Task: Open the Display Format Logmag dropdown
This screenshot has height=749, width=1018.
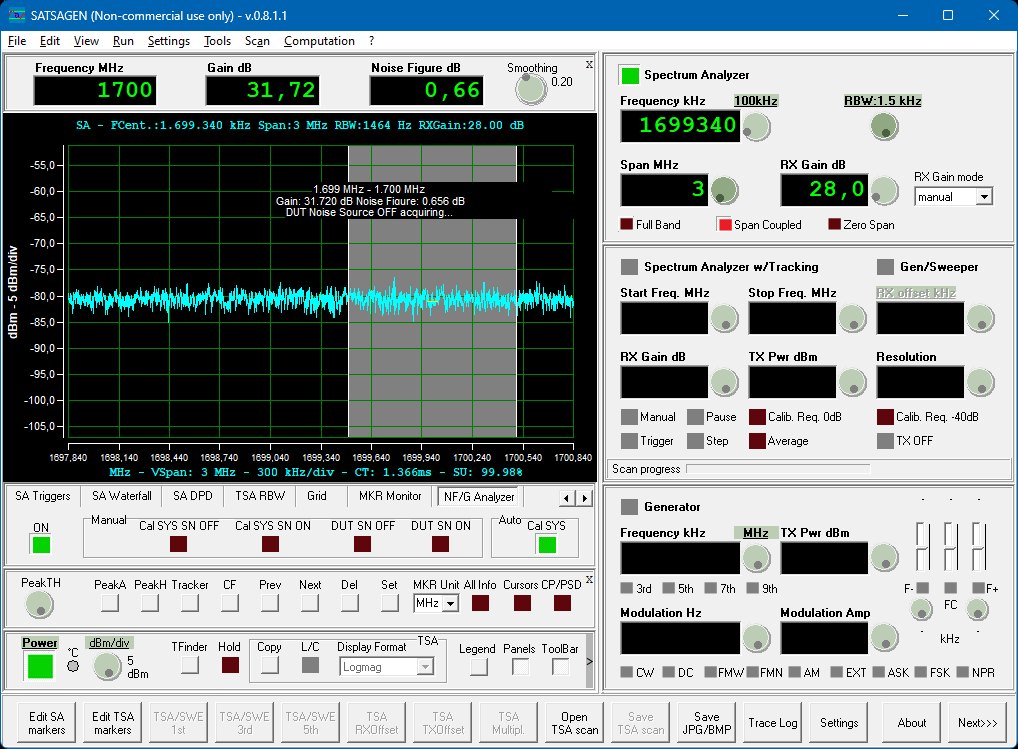Action: pos(425,667)
